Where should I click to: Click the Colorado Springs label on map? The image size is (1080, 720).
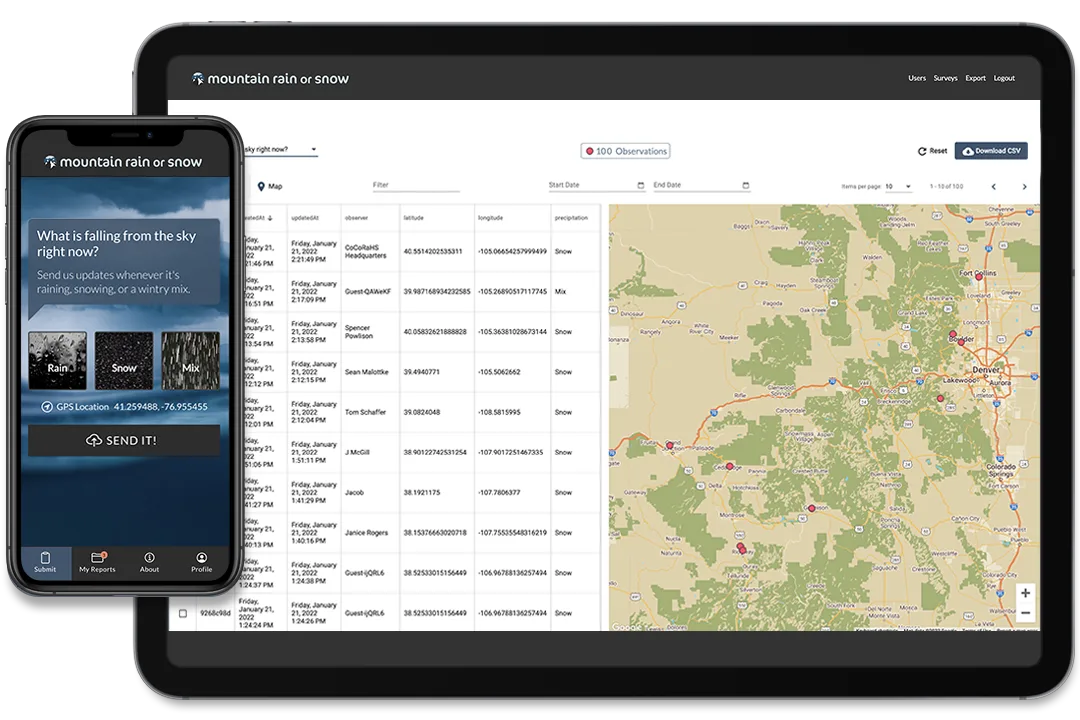pyautogui.click(x=1001, y=470)
